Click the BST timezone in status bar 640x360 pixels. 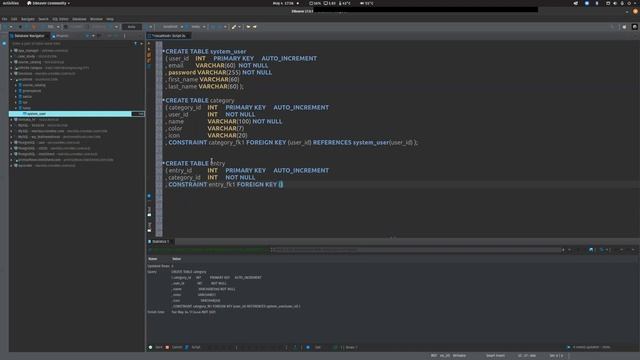tap(433, 356)
